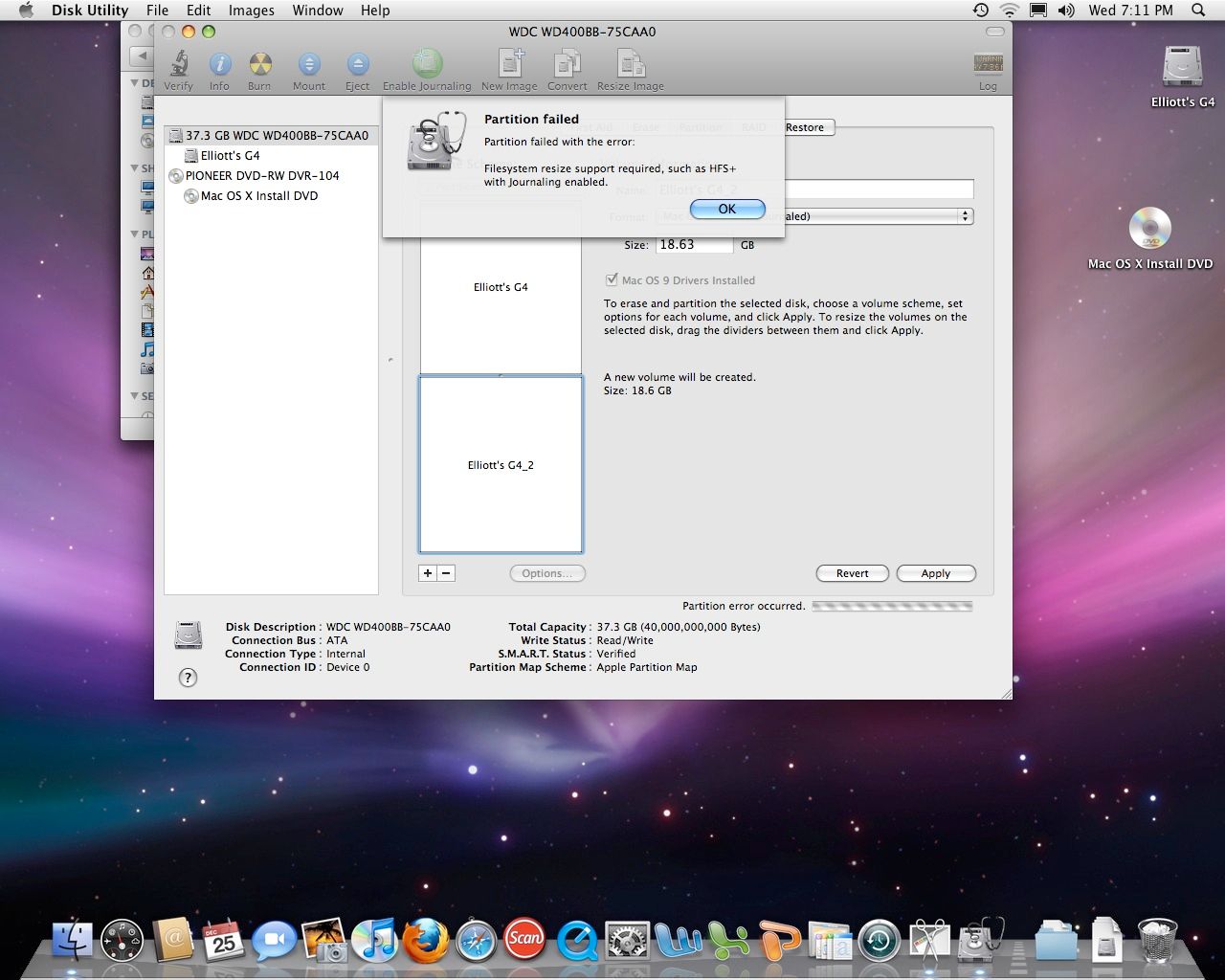Click the Disk Utility Dock icon
1225x980 pixels.
click(x=980, y=939)
